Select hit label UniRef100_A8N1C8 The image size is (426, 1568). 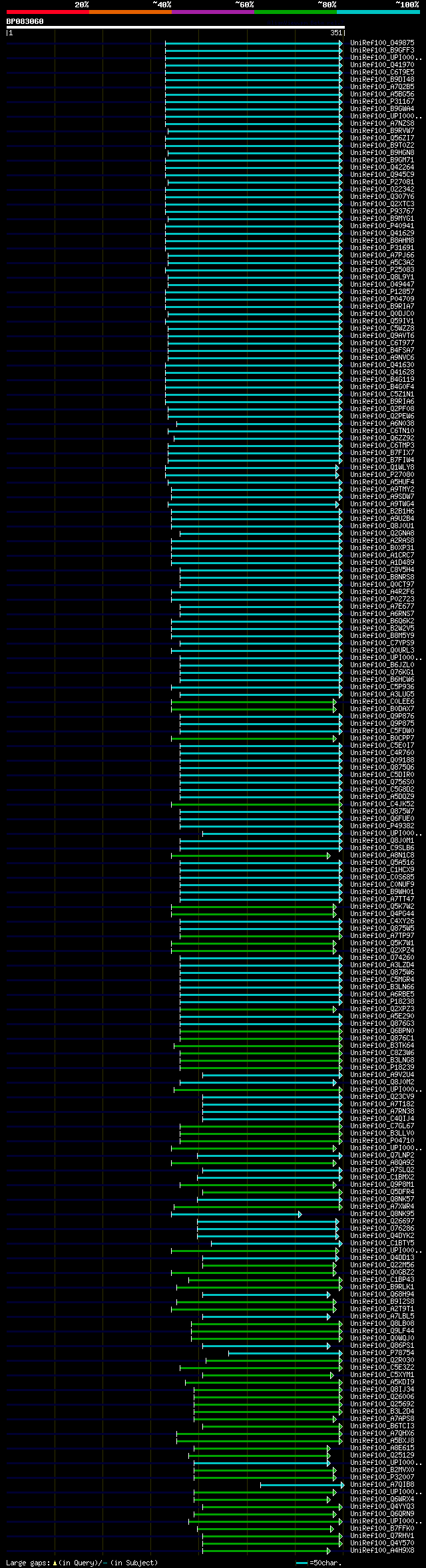tap(382, 855)
